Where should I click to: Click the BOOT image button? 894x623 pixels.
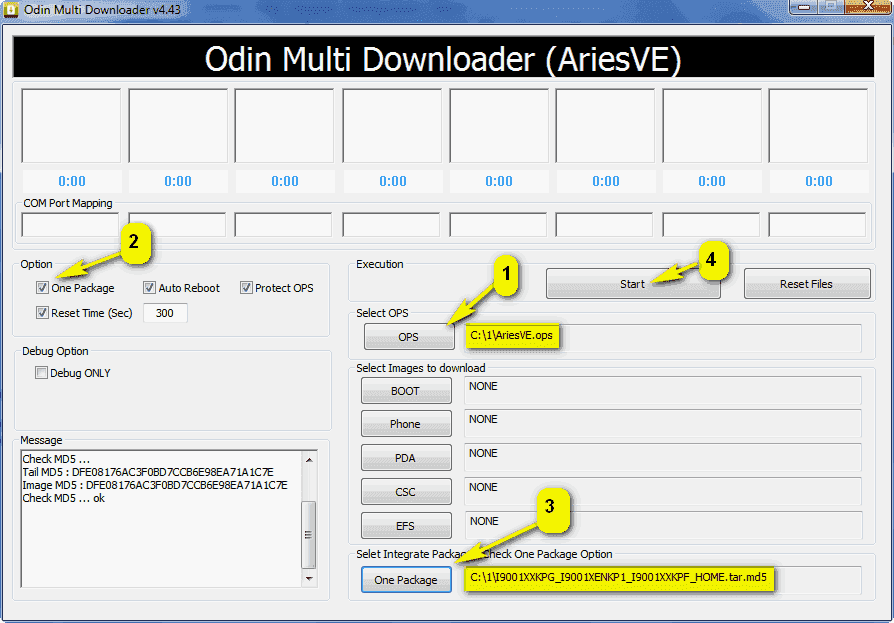click(x=406, y=391)
